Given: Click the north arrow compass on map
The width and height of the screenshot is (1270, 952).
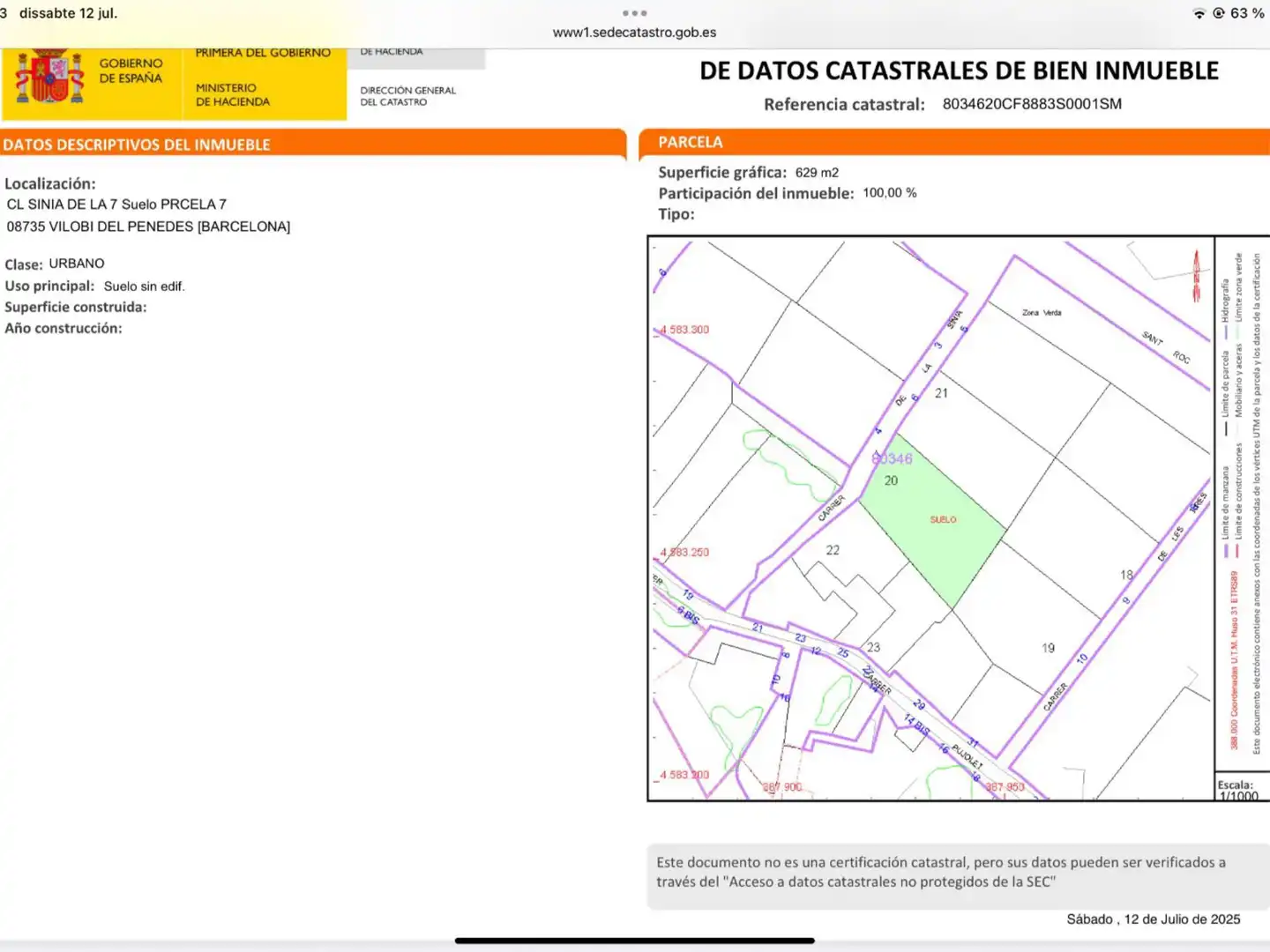Looking at the screenshot, I should [x=1197, y=275].
